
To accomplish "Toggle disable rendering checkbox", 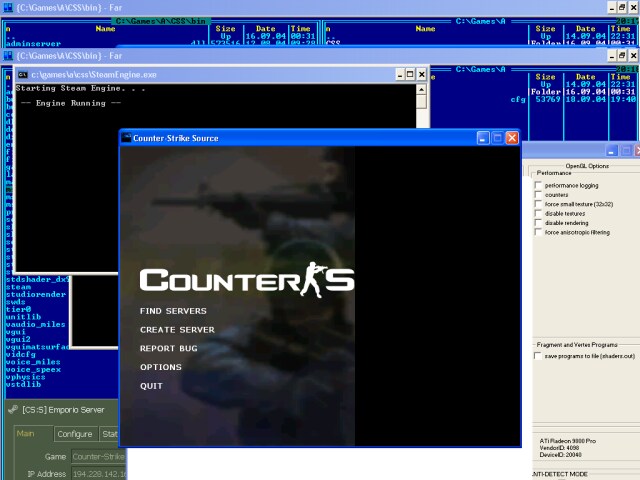I will 538,223.
